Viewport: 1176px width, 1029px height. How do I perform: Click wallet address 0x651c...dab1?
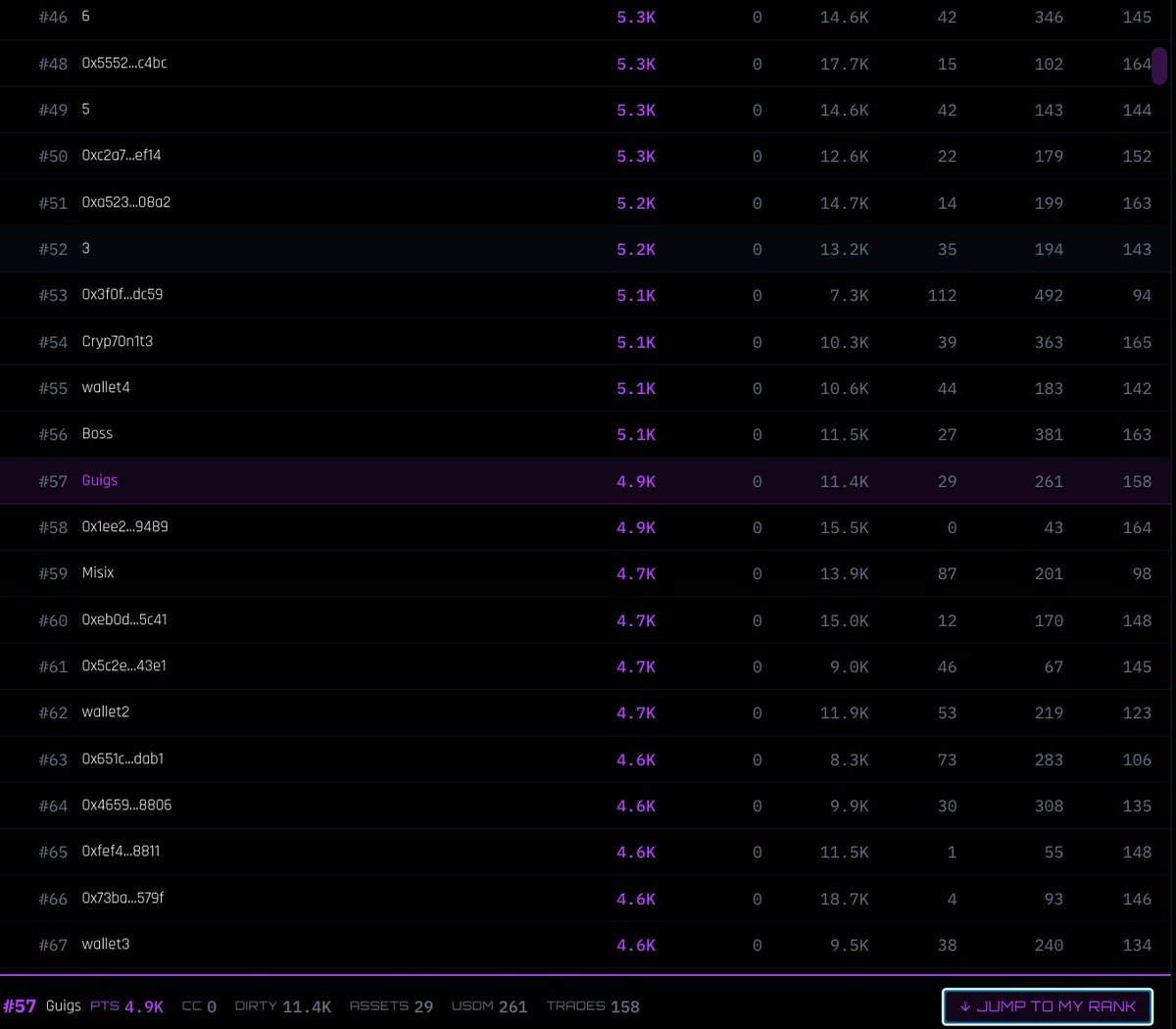click(x=122, y=759)
